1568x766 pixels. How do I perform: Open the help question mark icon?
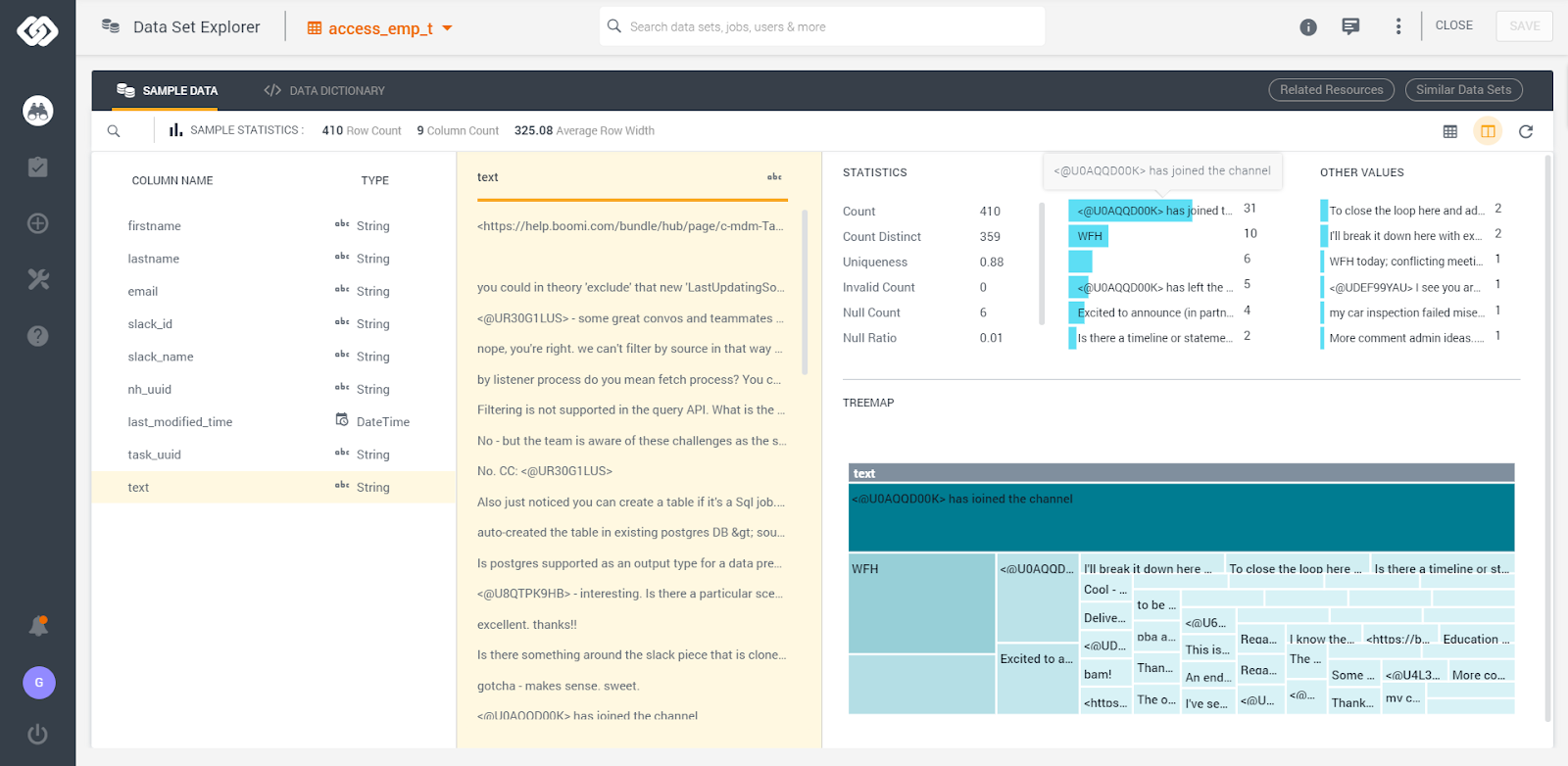pyautogui.click(x=37, y=336)
